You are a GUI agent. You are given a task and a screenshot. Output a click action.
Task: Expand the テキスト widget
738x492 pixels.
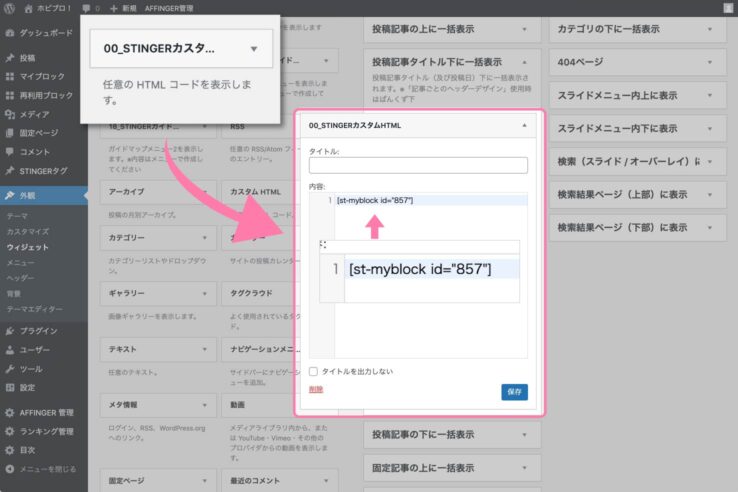[205, 349]
